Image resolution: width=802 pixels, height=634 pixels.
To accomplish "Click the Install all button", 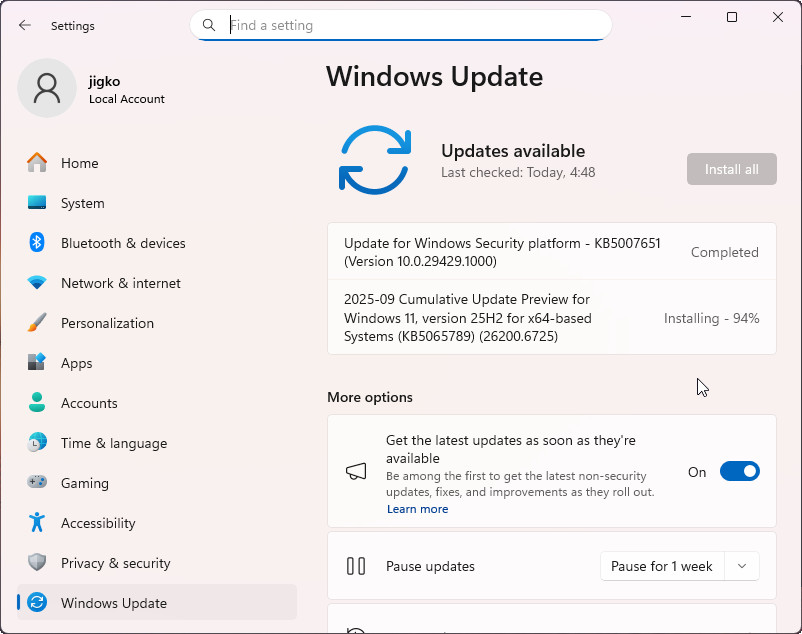I will [731, 168].
